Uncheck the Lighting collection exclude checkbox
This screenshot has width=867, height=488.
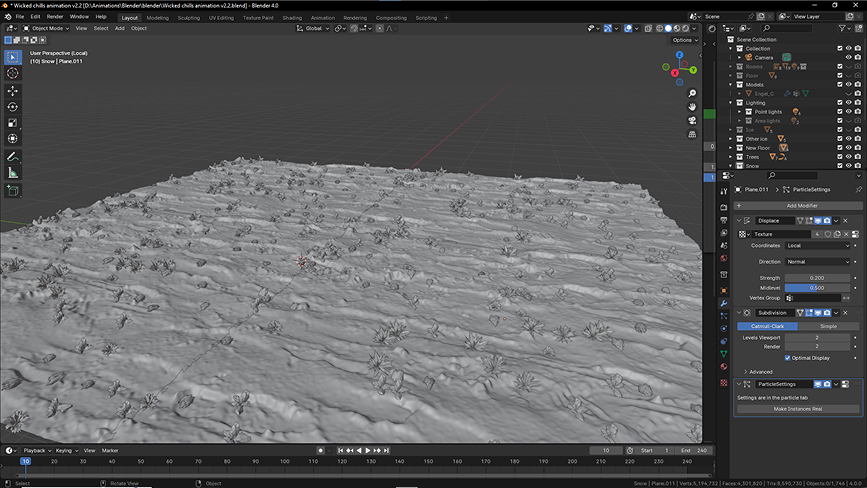coord(839,103)
